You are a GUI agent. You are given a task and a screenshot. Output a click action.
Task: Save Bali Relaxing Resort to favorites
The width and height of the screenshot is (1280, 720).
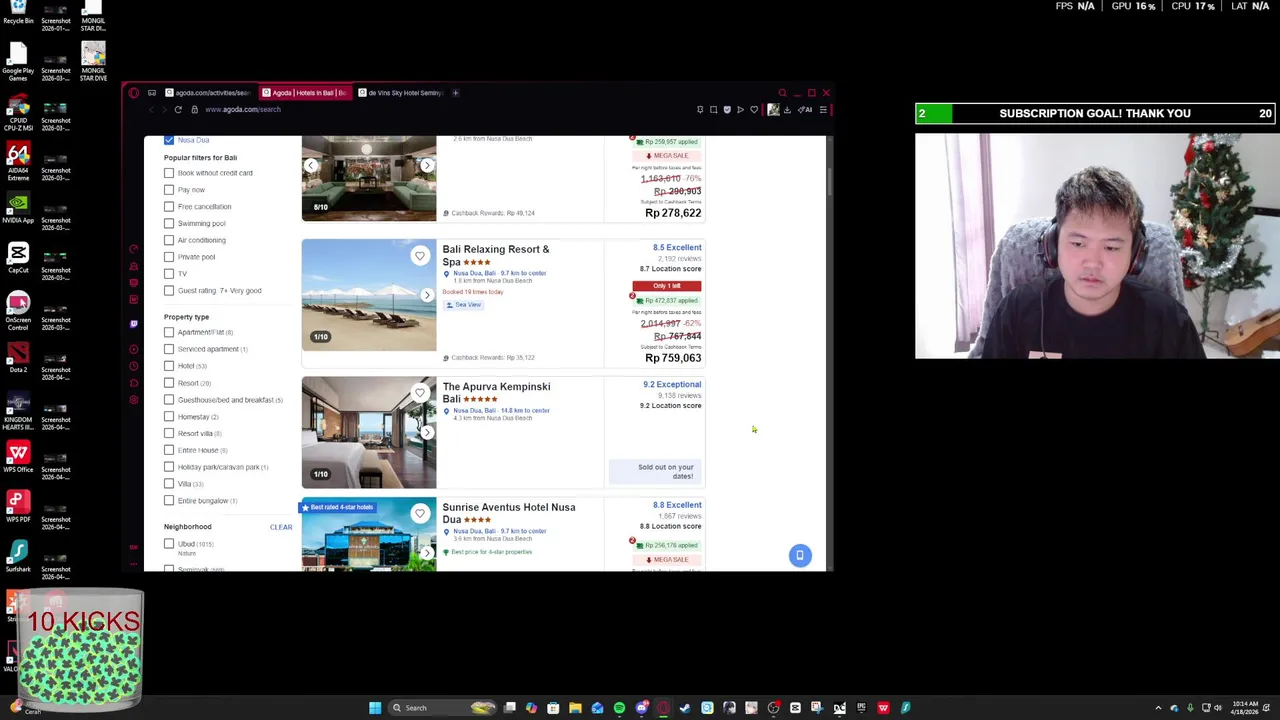[420, 256]
